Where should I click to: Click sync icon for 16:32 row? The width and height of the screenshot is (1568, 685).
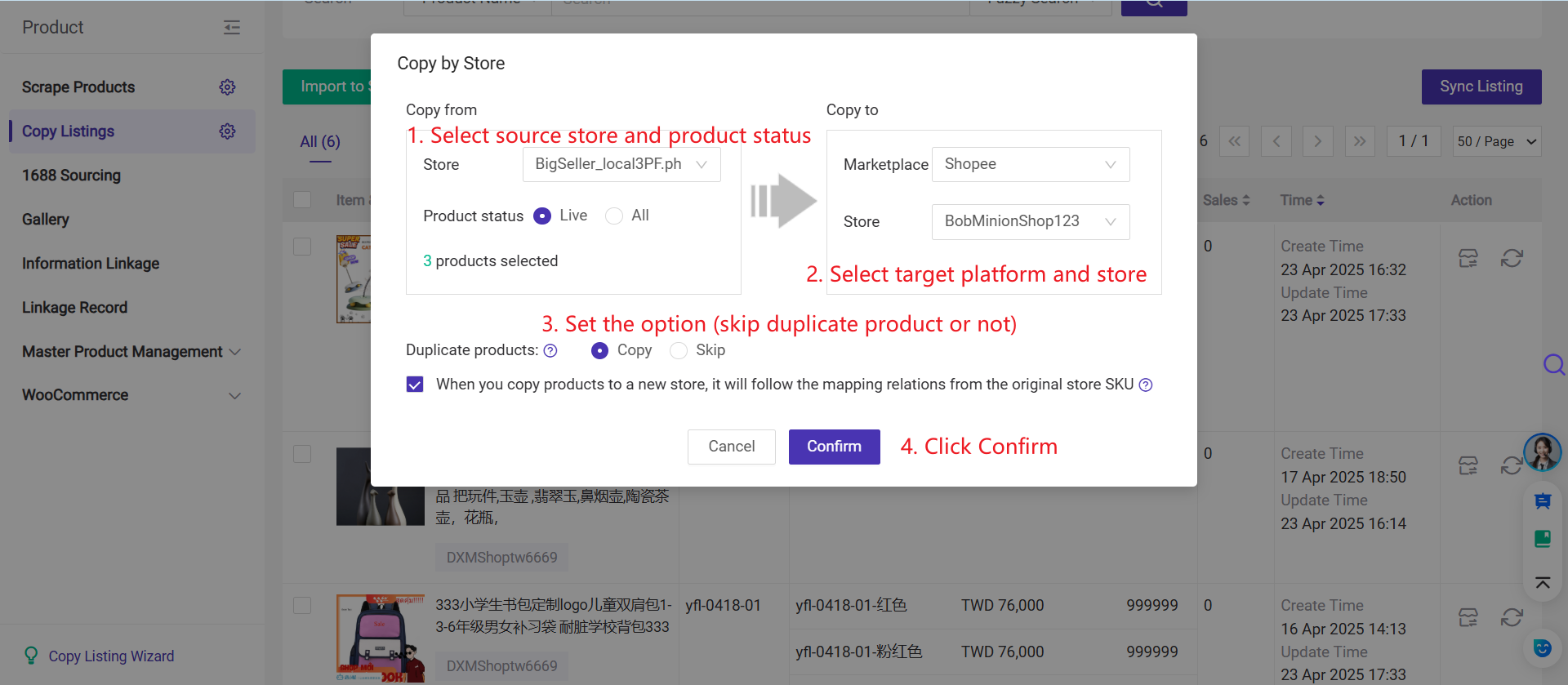click(1512, 259)
